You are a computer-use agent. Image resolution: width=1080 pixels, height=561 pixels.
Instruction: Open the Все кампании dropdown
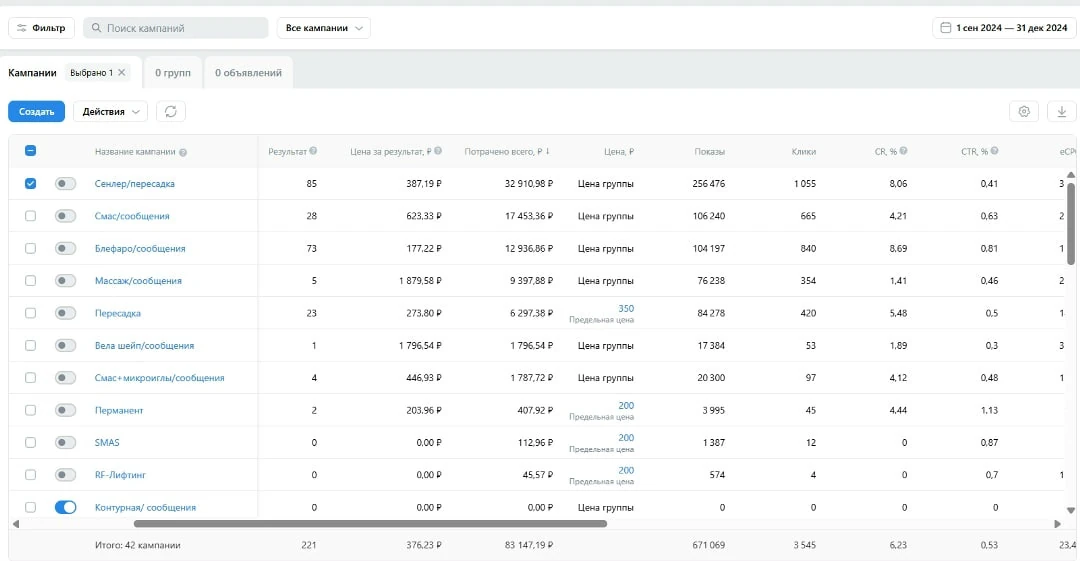pyautogui.click(x=324, y=28)
